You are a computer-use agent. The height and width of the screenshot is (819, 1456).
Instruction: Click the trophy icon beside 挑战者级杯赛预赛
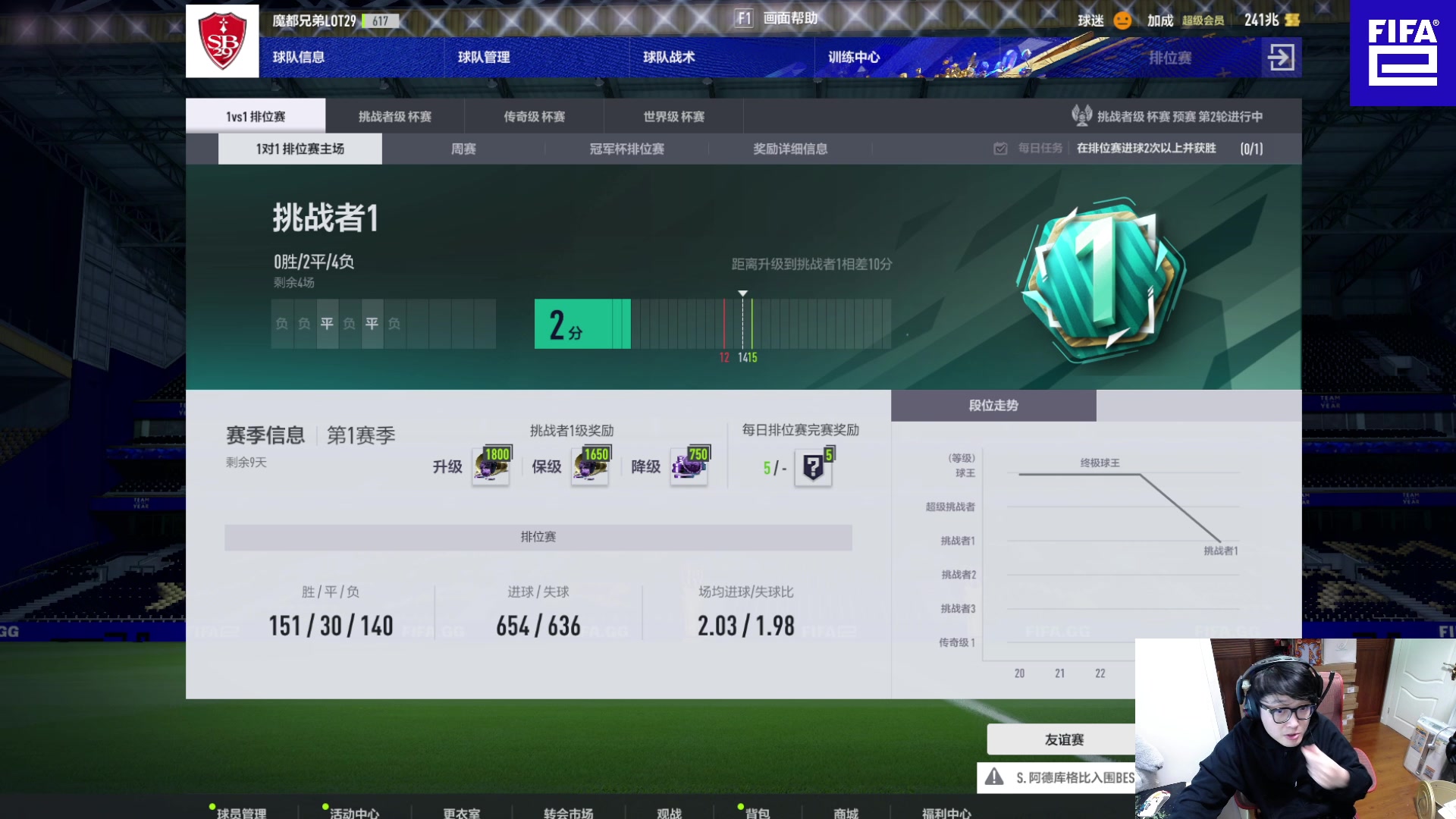pos(1081,115)
